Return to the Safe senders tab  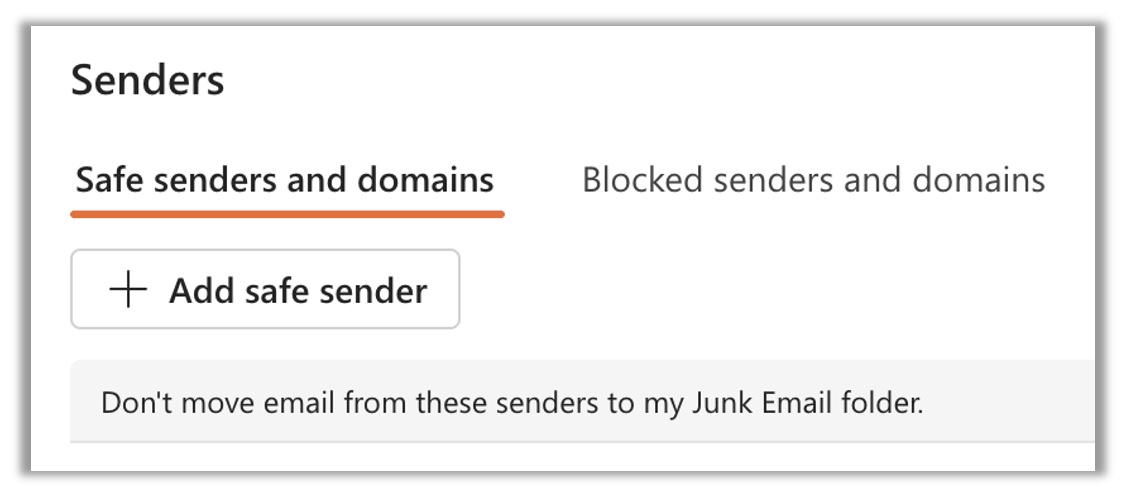tap(285, 180)
